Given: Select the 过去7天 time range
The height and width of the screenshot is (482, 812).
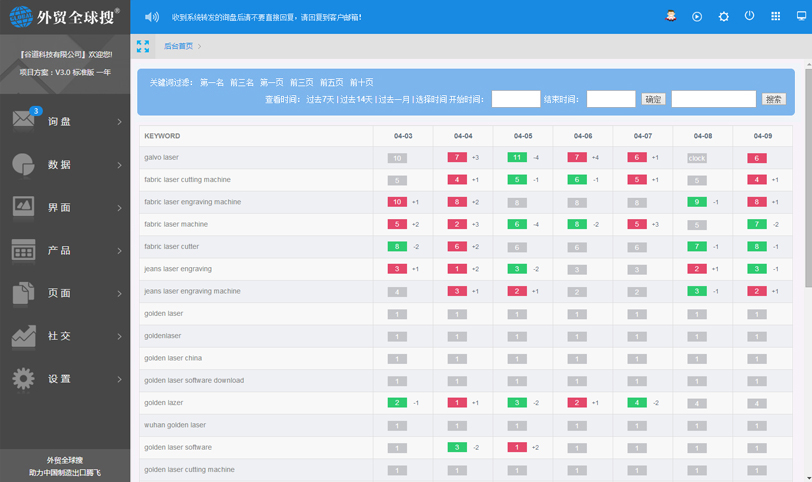Looking at the screenshot, I should point(321,99).
